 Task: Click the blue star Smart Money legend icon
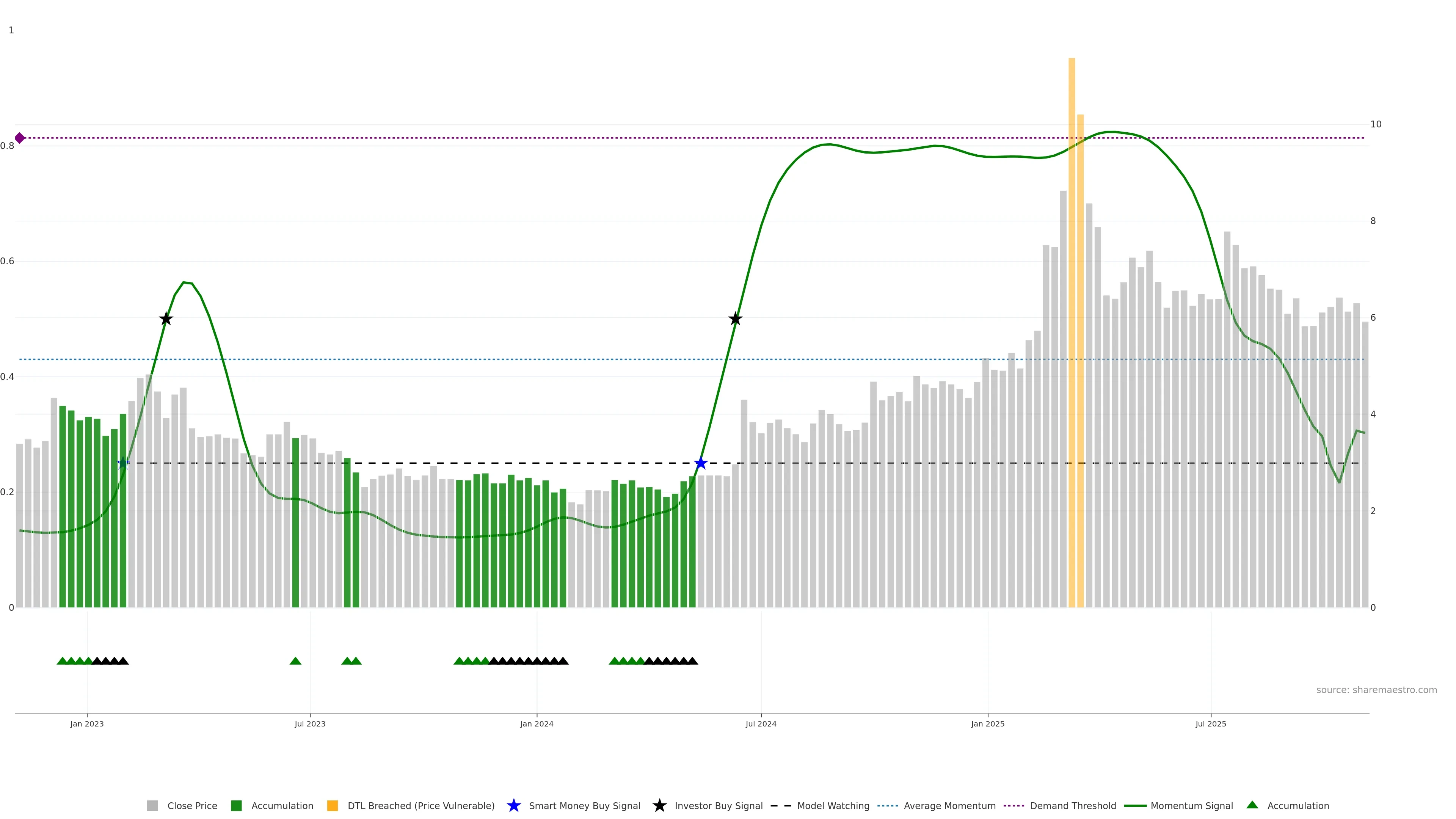pyautogui.click(x=513, y=805)
